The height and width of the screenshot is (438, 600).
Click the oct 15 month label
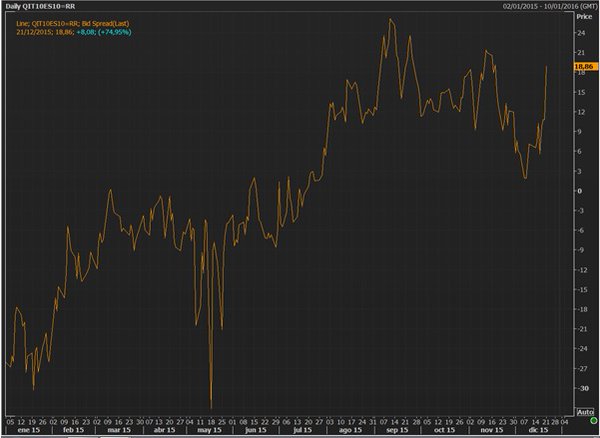tap(444, 430)
